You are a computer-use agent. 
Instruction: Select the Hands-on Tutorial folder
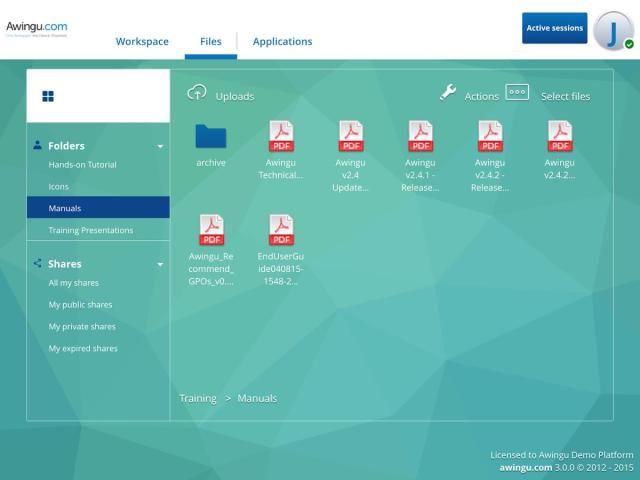(82, 165)
